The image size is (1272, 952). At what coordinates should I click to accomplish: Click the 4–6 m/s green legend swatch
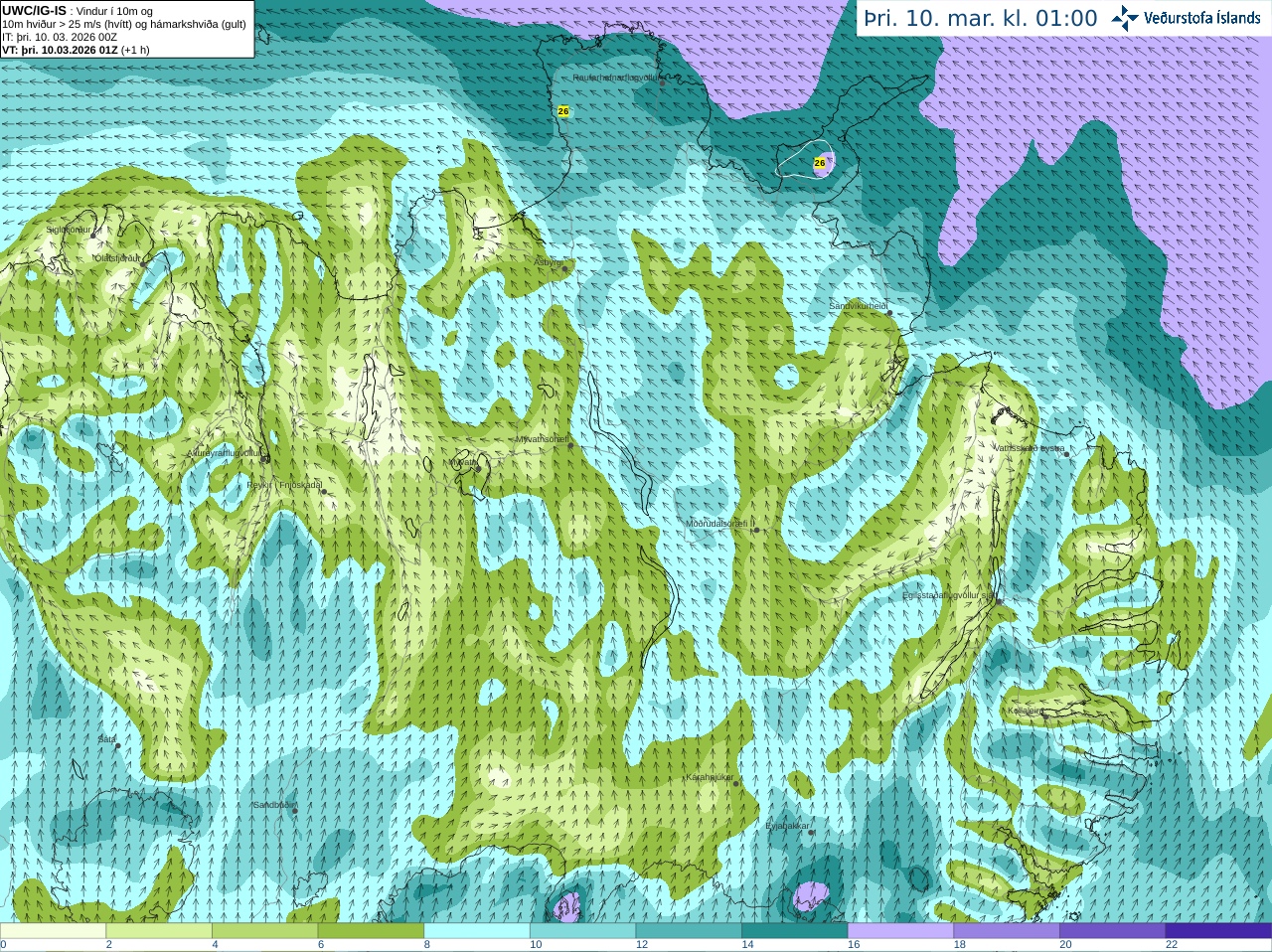point(265,931)
